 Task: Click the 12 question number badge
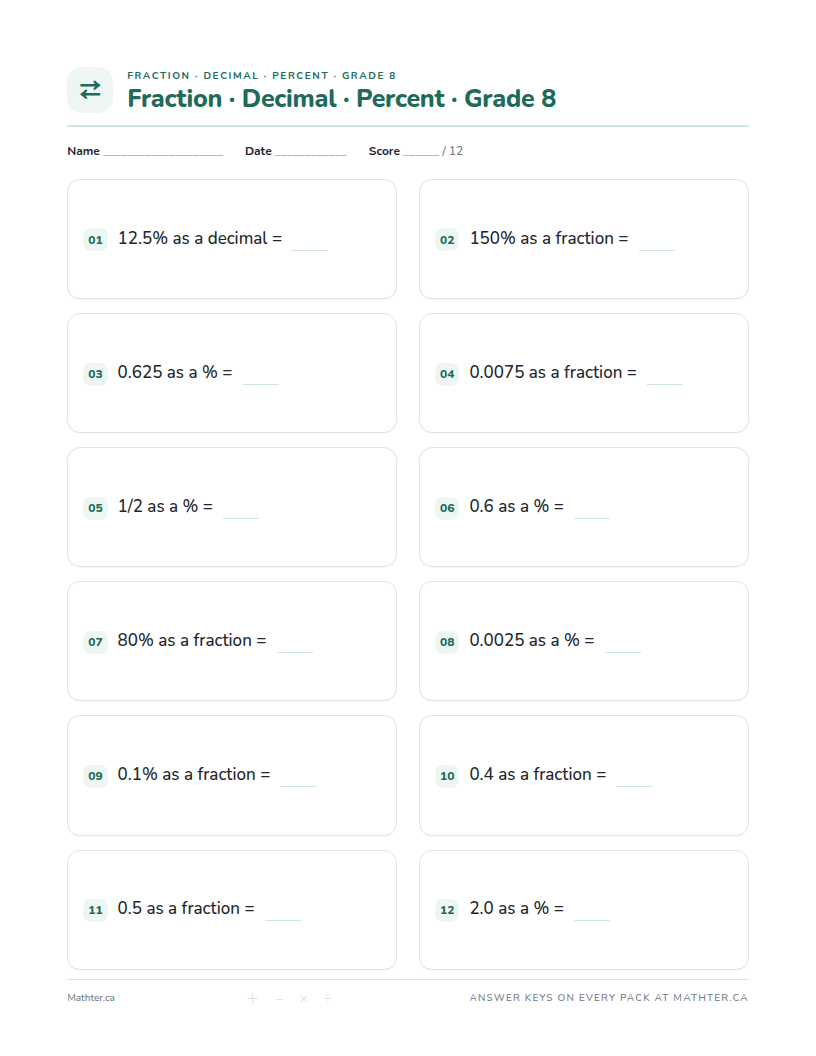[447, 910]
